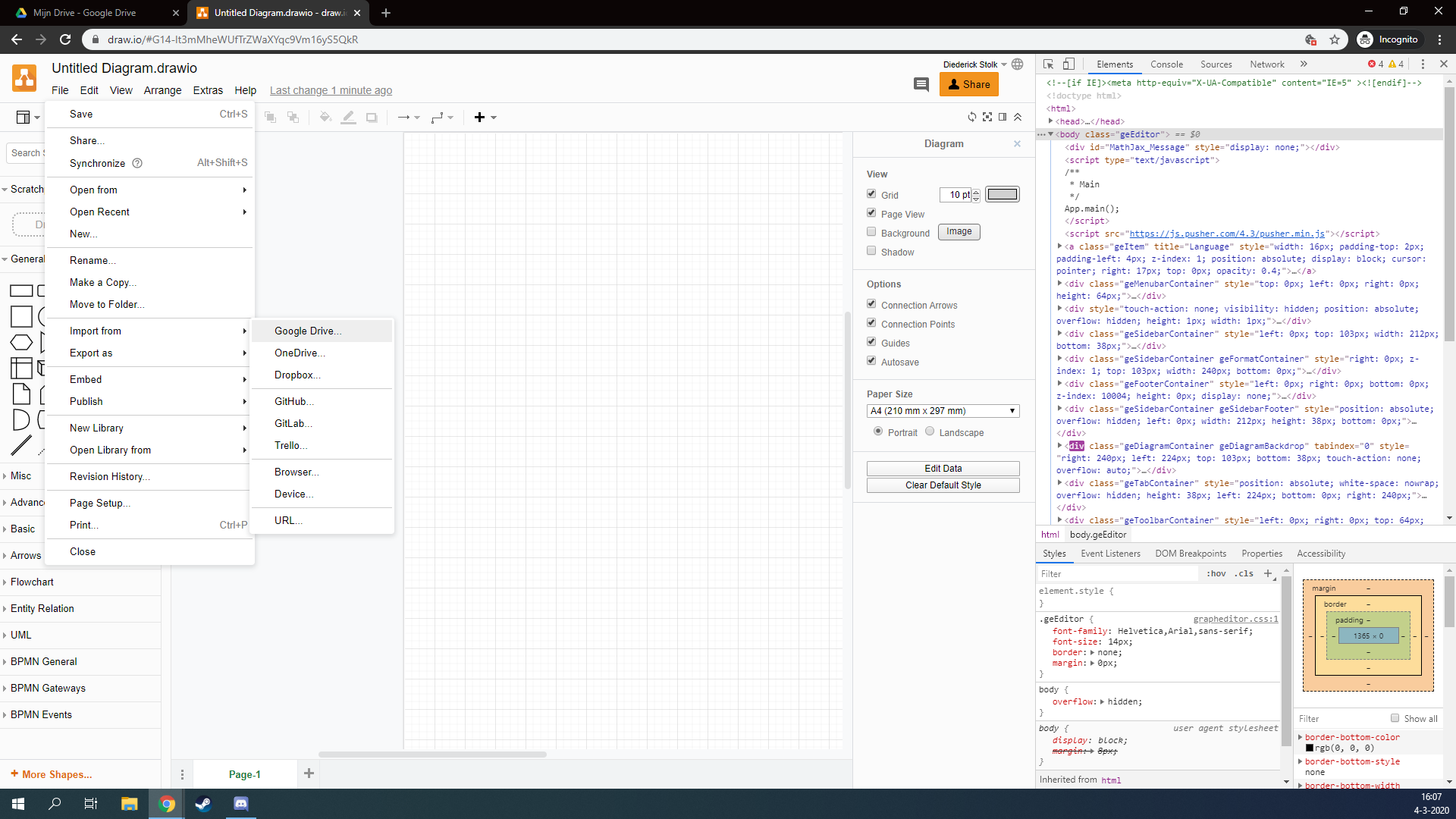Image resolution: width=1456 pixels, height=819 pixels.
Task: Disable the Connection Arrows checkbox
Action: tap(871, 303)
